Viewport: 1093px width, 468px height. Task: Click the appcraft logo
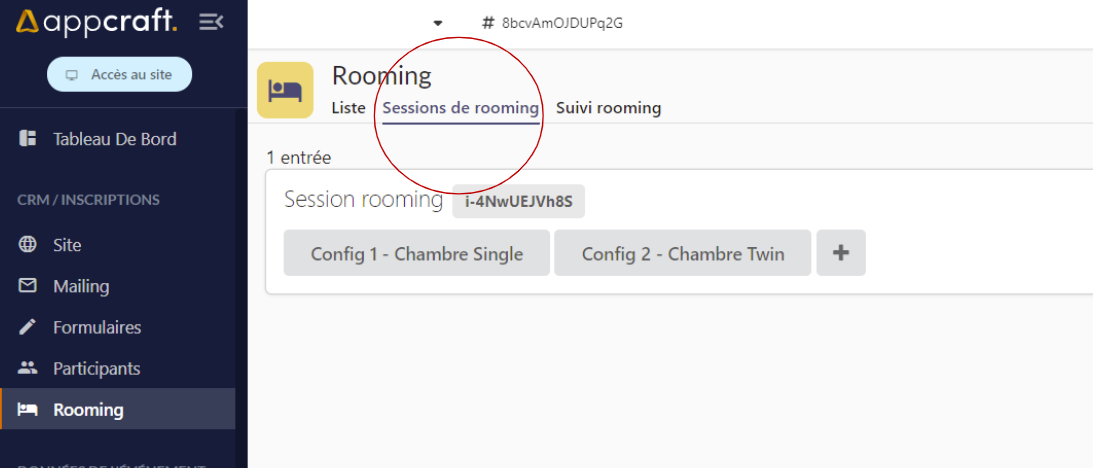click(x=97, y=21)
